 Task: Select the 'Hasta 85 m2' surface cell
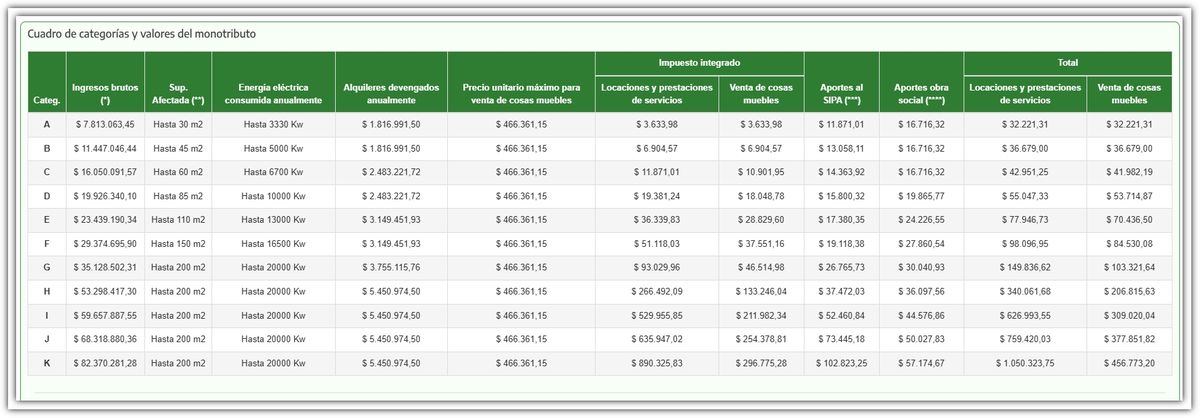(177, 196)
